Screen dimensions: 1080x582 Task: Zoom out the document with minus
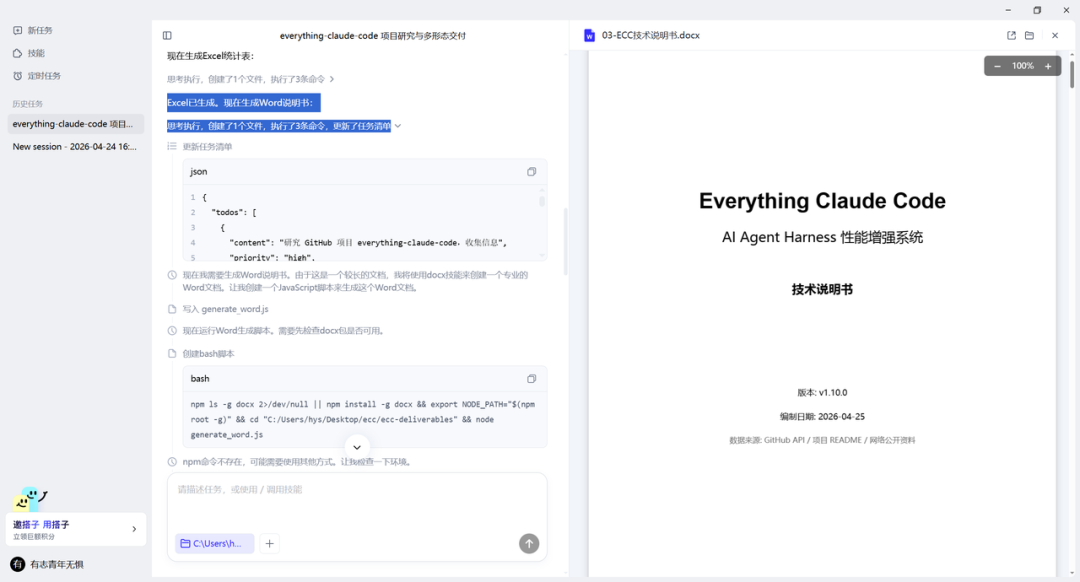tap(997, 66)
